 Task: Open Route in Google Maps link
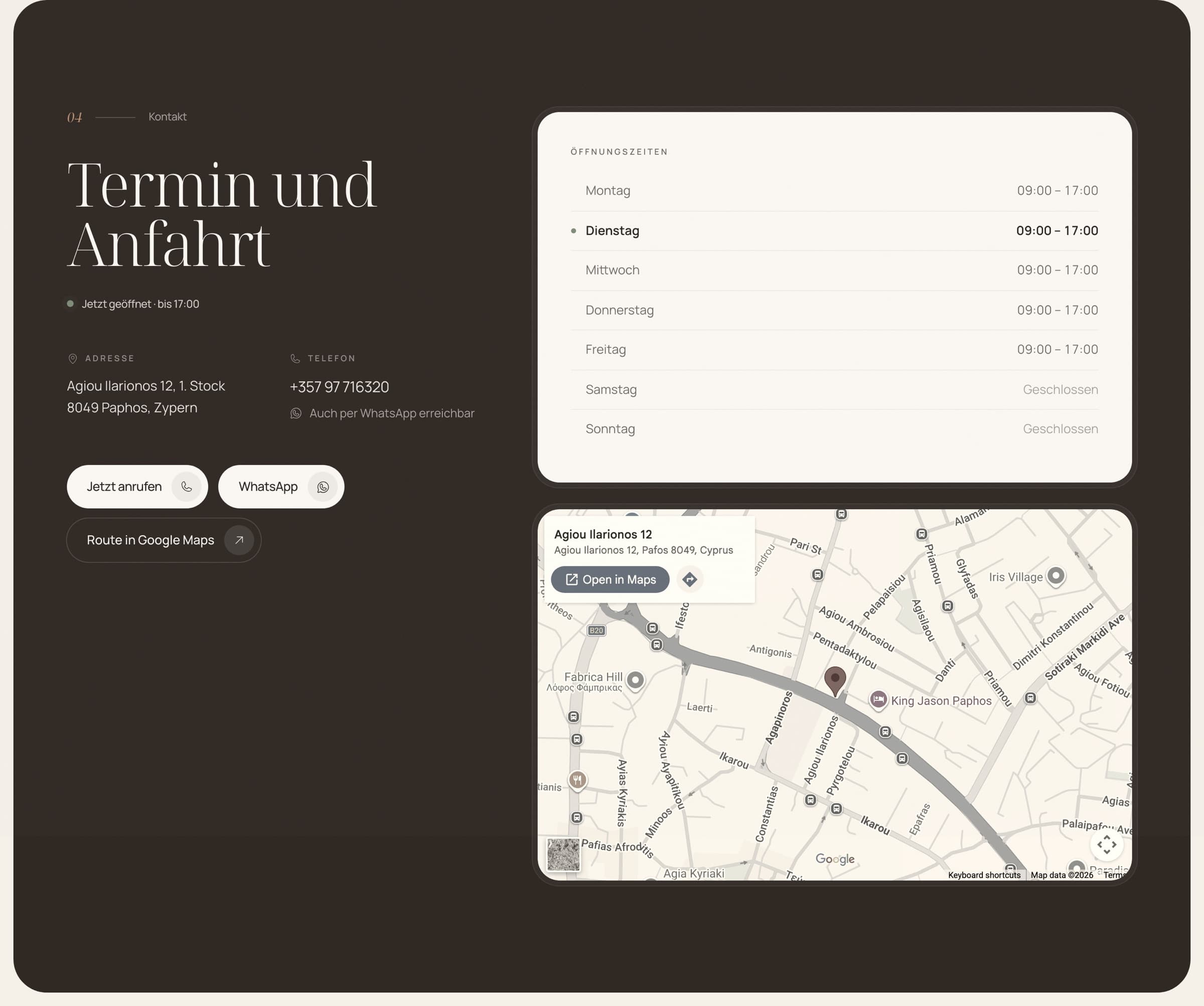tap(164, 540)
